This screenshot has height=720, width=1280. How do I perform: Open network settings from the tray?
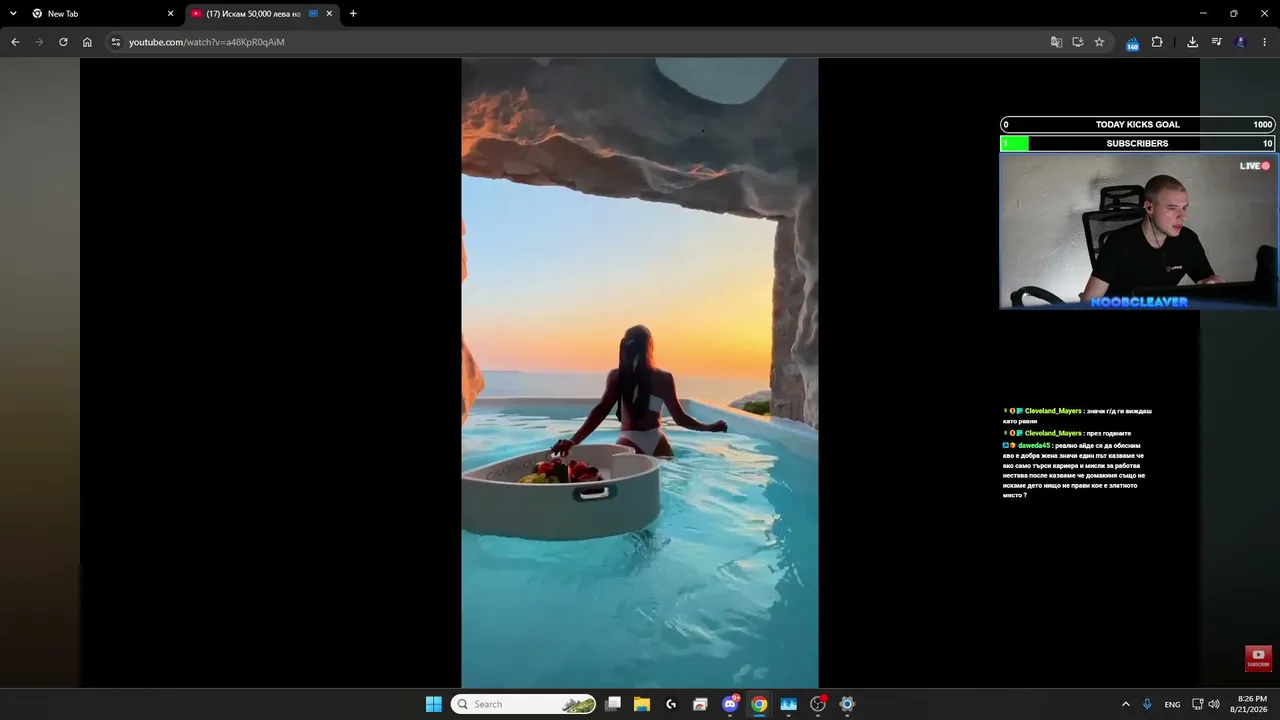coord(1197,704)
